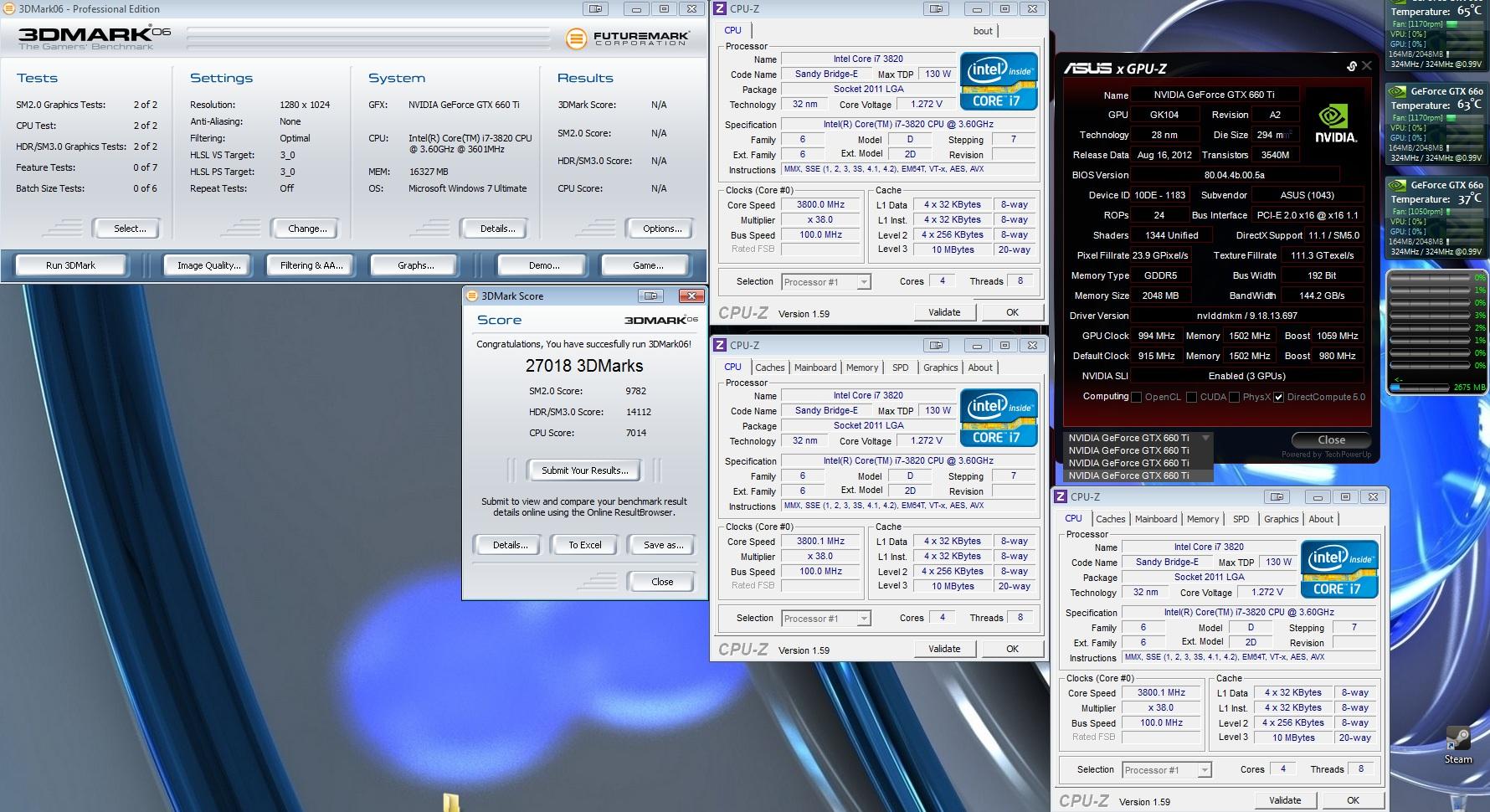Image resolution: width=1490 pixels, height=812 pixels.
Task: Click Run 3DMark button
Action: click(70, 265)
